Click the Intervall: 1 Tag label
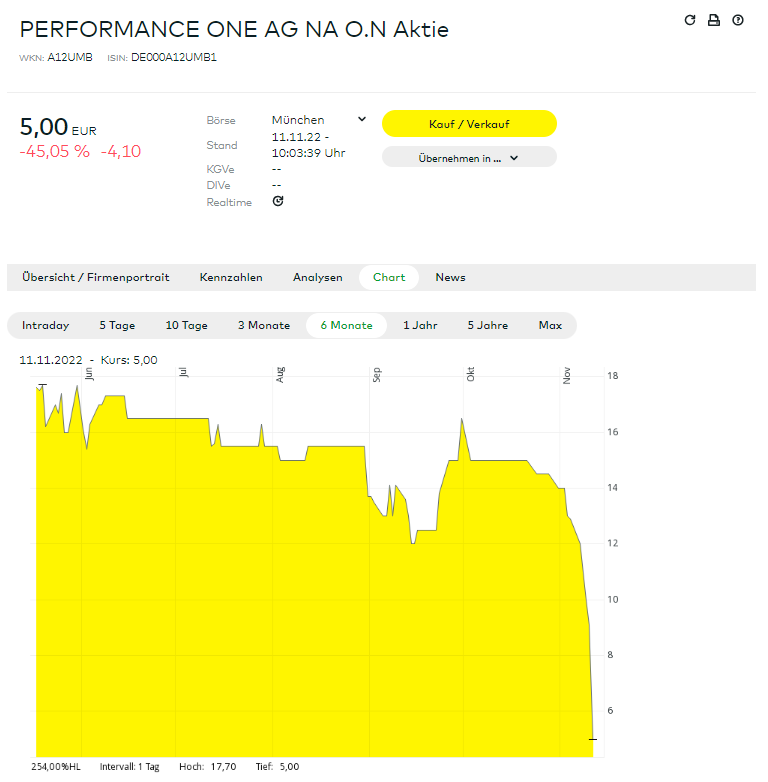The width and height of the screenshot is (768, 782). click(130, 767)
